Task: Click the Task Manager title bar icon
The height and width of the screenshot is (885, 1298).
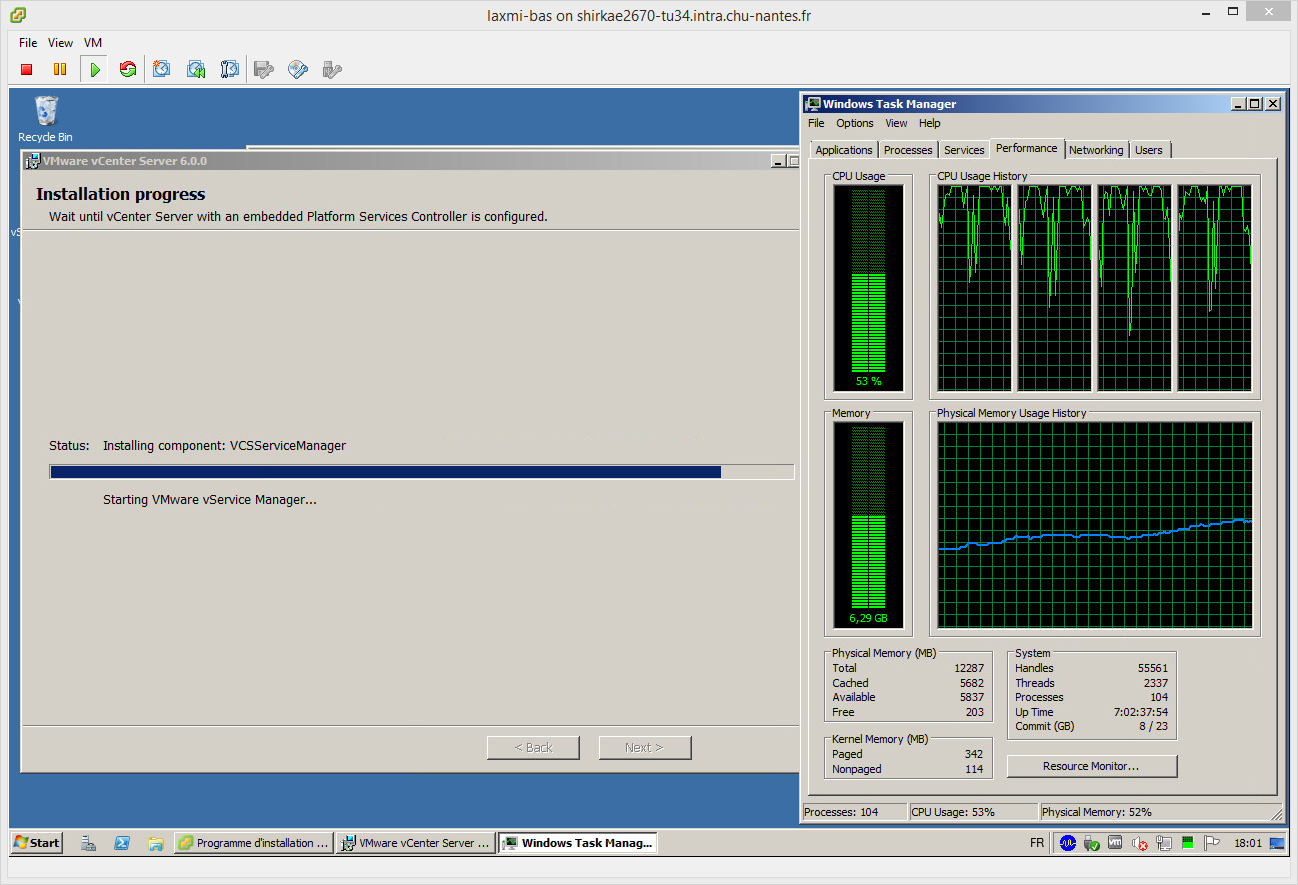Action: click(x=813, y=104)
